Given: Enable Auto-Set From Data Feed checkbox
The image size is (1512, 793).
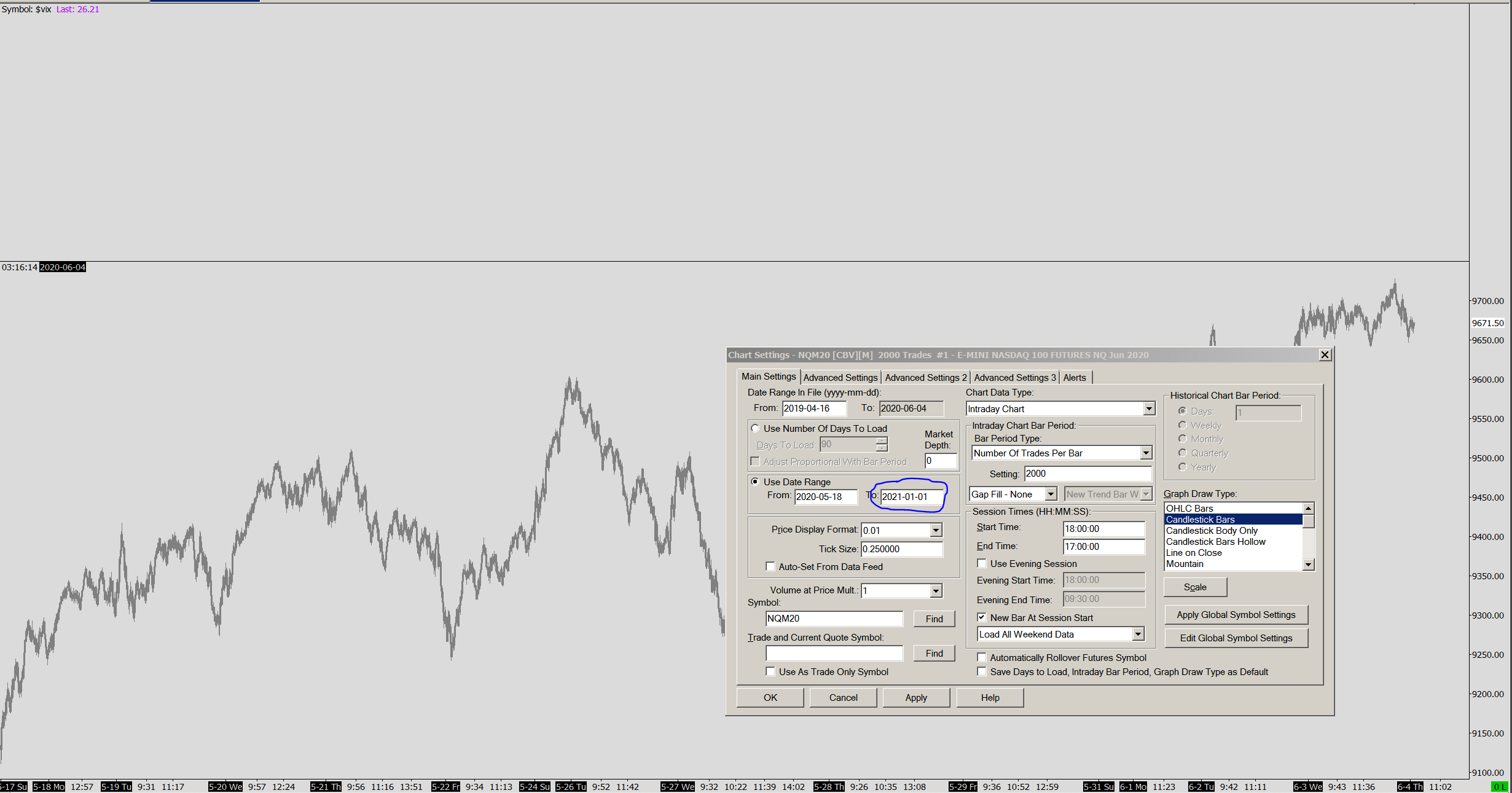Looking at the screenshot, I should pyautogui.click(x=770, y=566).
